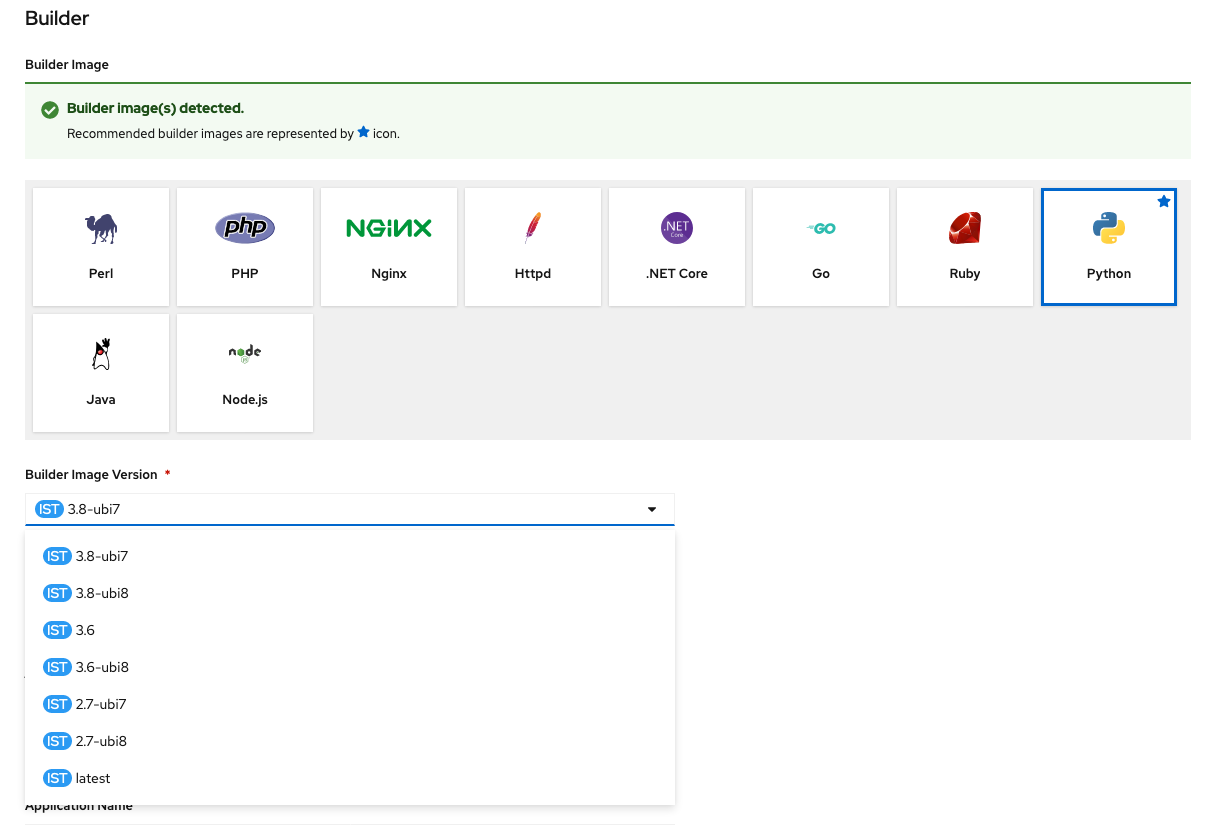The image size is (1219, 825).
Task: Click the recommended star on Python tile
Action: click(x=1163, y=201)
